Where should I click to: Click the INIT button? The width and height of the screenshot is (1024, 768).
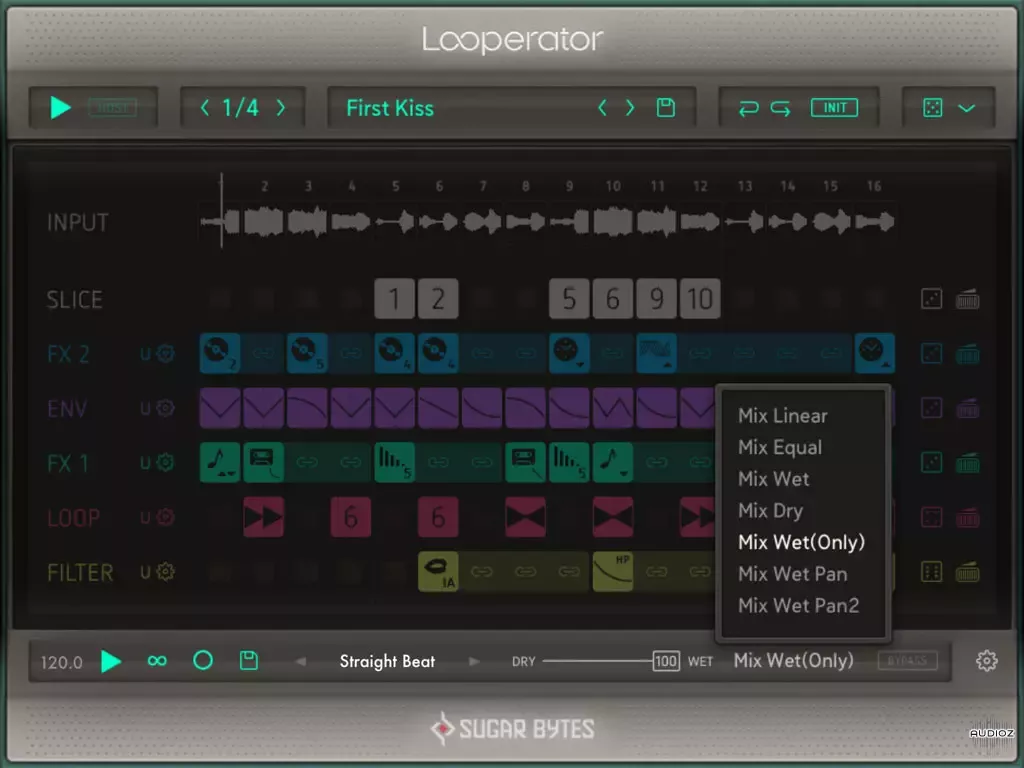pyautogui.click(x=834, y=108)
